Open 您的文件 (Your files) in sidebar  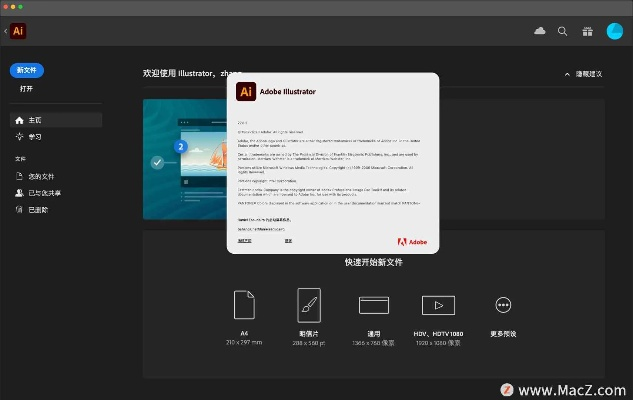(40, 176)
